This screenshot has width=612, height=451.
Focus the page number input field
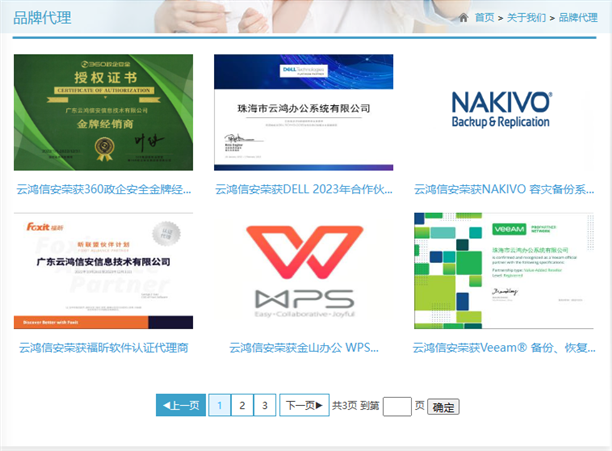tap(397, 407)
